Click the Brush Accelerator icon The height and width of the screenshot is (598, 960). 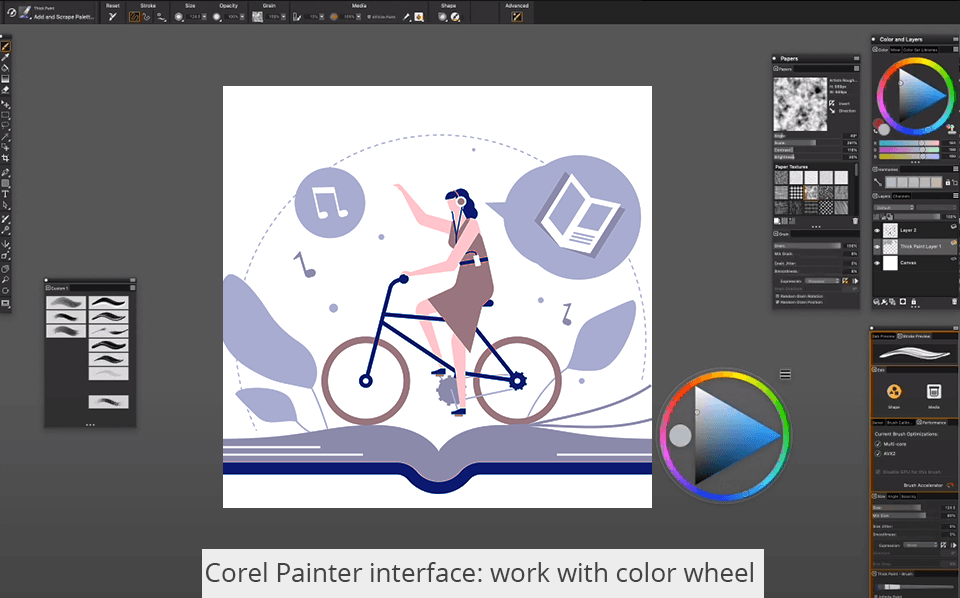[x=950, y=485]
